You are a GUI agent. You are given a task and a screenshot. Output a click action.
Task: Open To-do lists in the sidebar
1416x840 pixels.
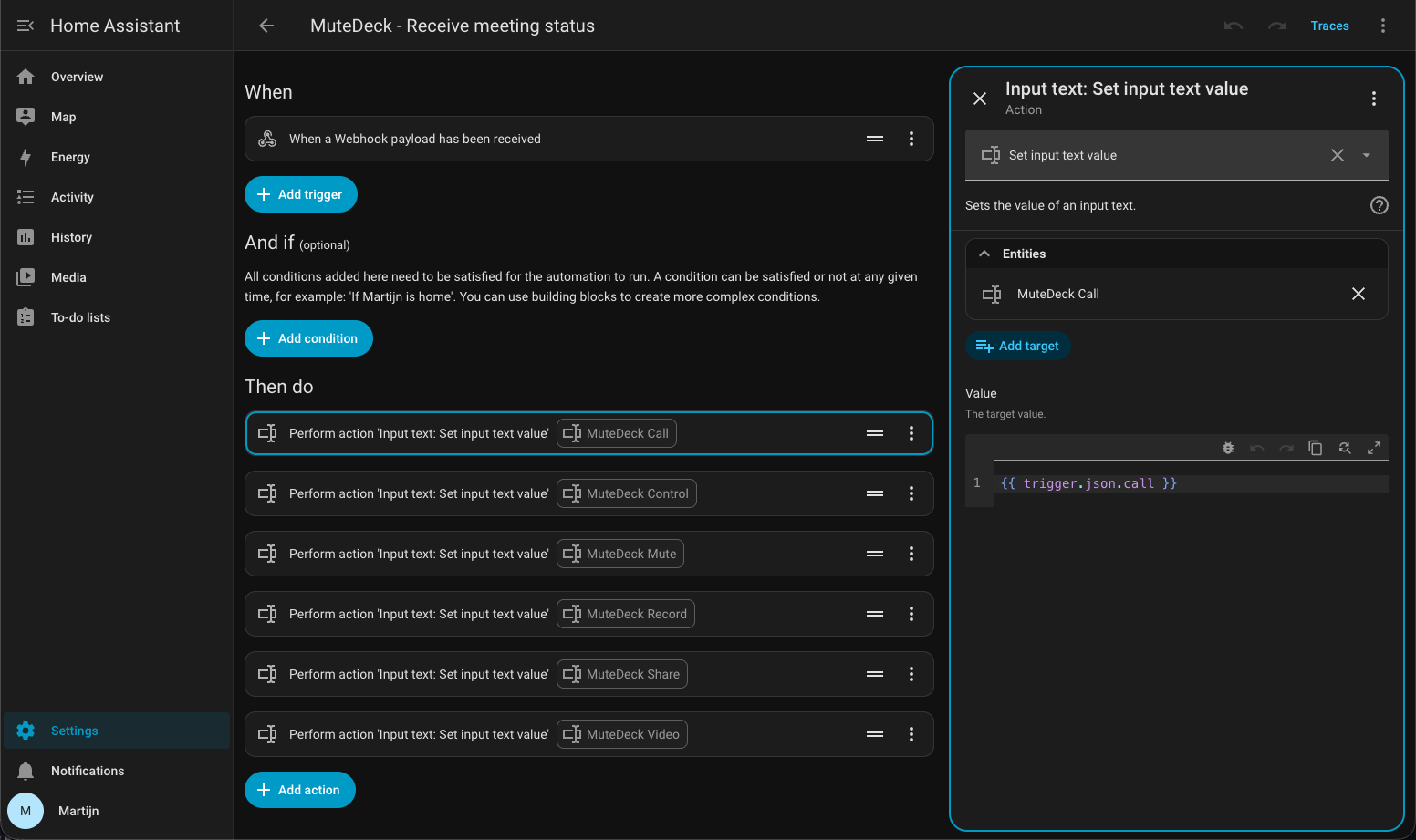(117, 317)
